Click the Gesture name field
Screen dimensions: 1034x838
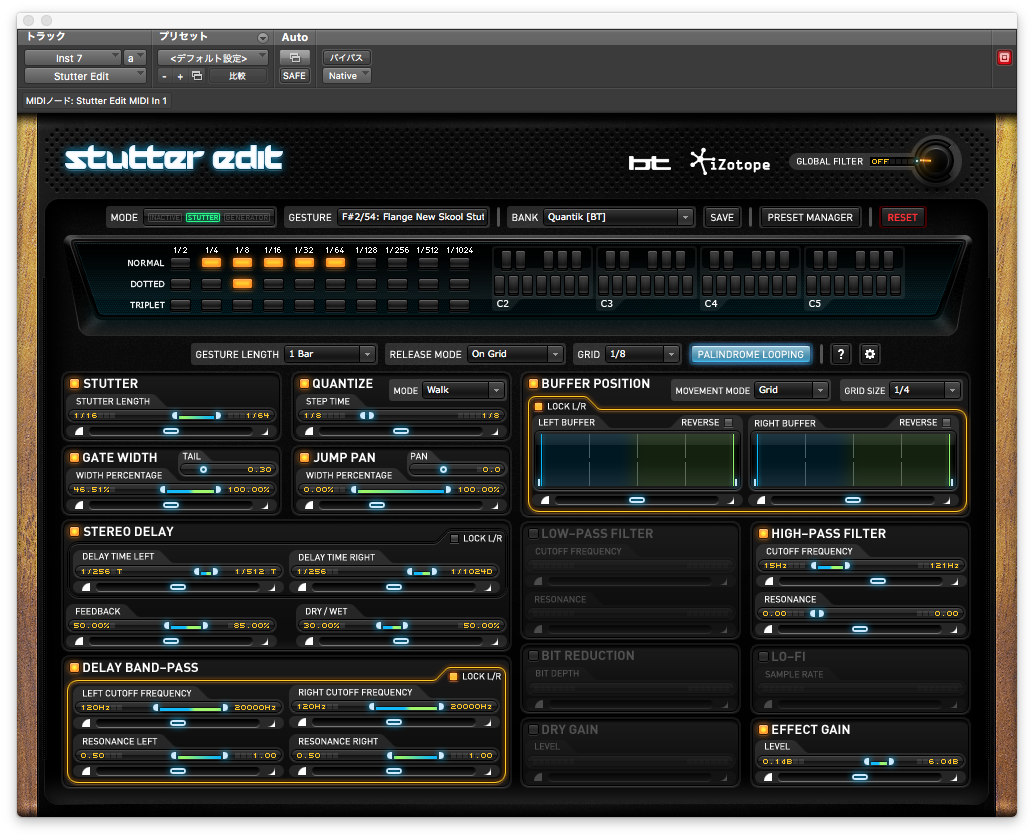413,217
